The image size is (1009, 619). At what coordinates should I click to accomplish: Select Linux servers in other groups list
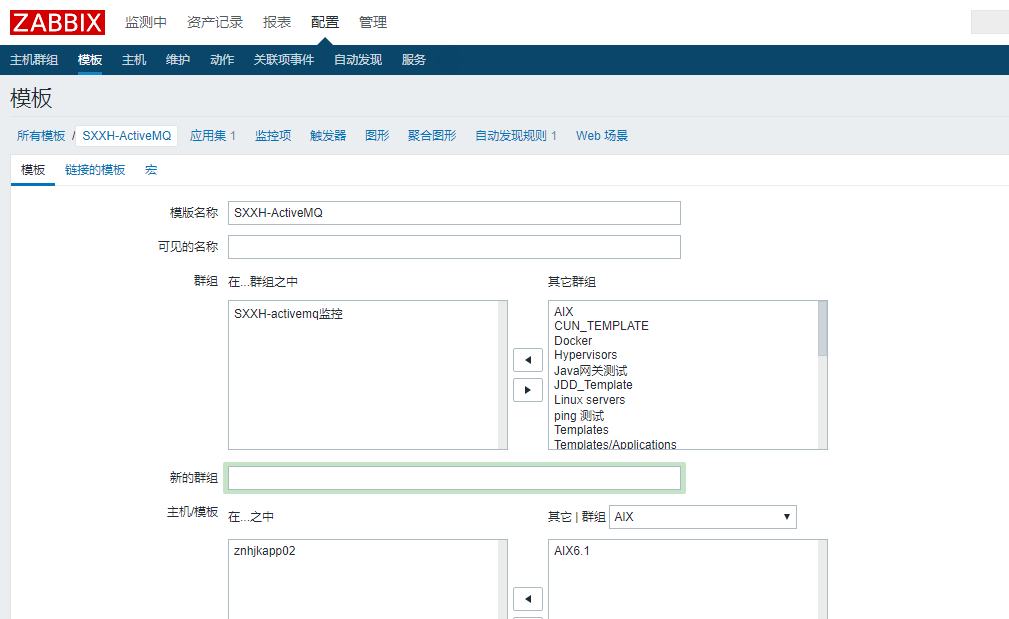pos(589,400)
